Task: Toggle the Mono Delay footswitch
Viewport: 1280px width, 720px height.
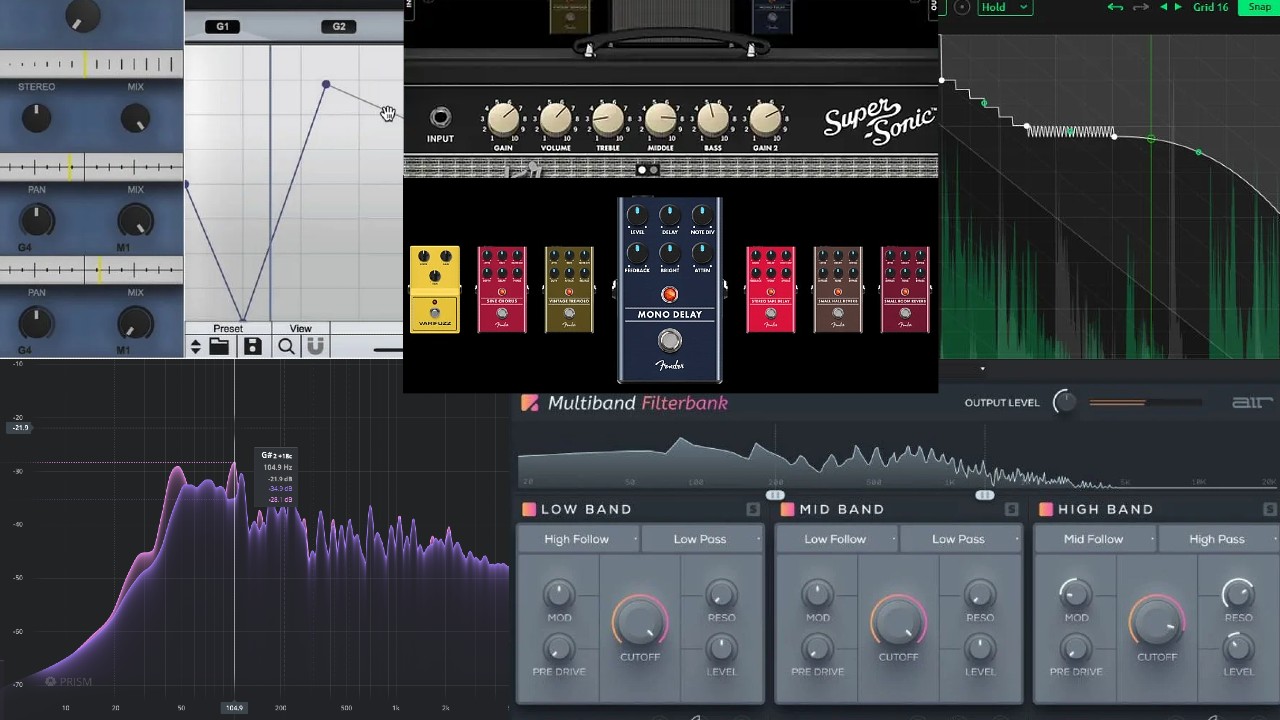Action: point(670,342)
